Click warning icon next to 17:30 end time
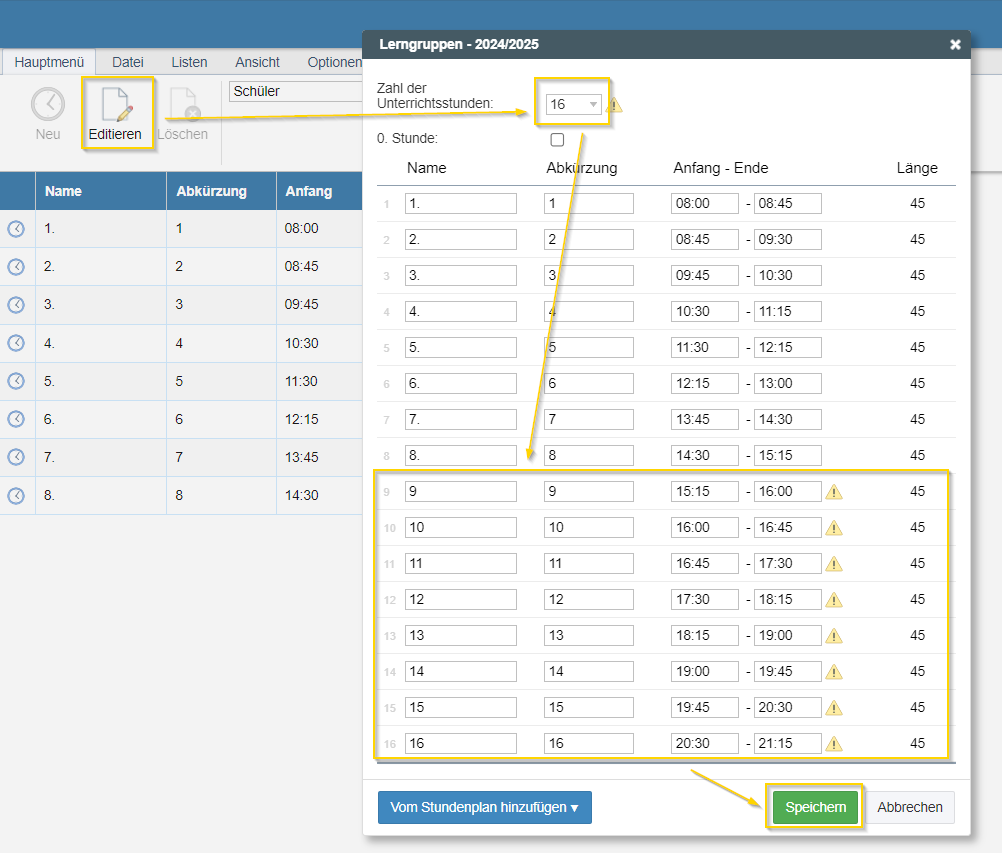The height and width of the screenshot is (853, 1002). (x=834, y=564)
